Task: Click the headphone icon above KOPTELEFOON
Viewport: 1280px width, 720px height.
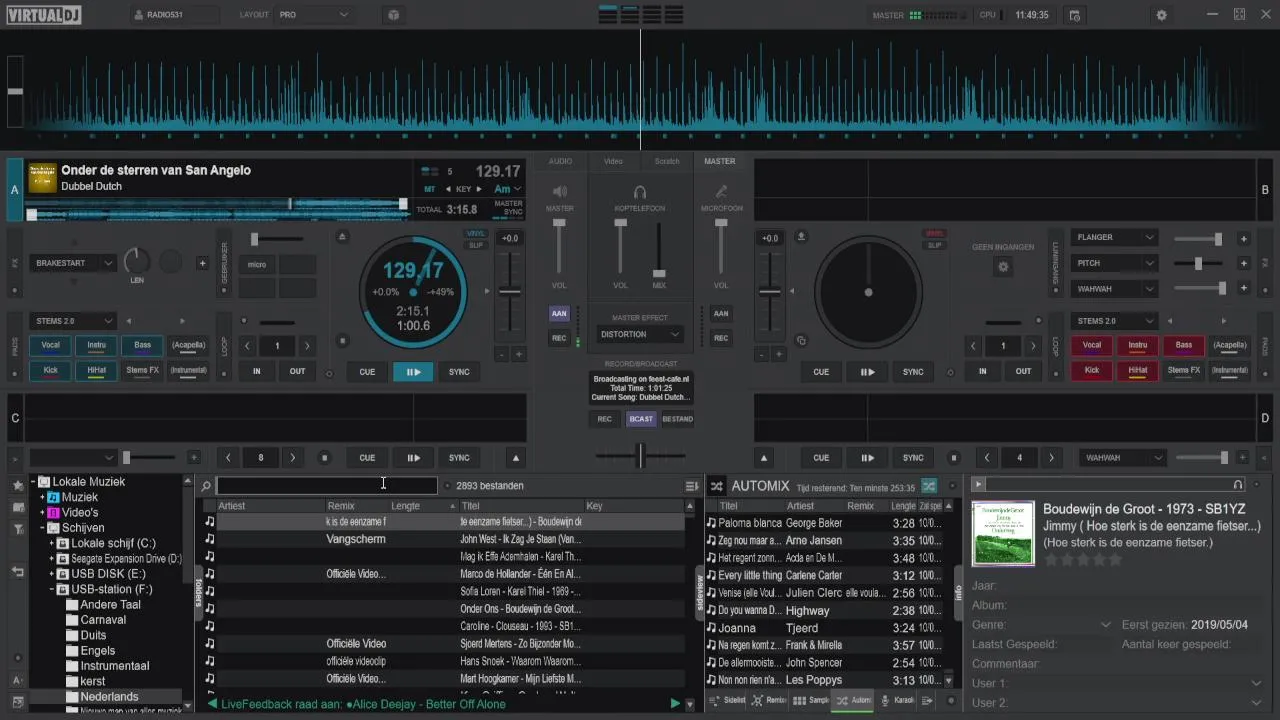Action: pyautogui.click(x=640, y=191)
